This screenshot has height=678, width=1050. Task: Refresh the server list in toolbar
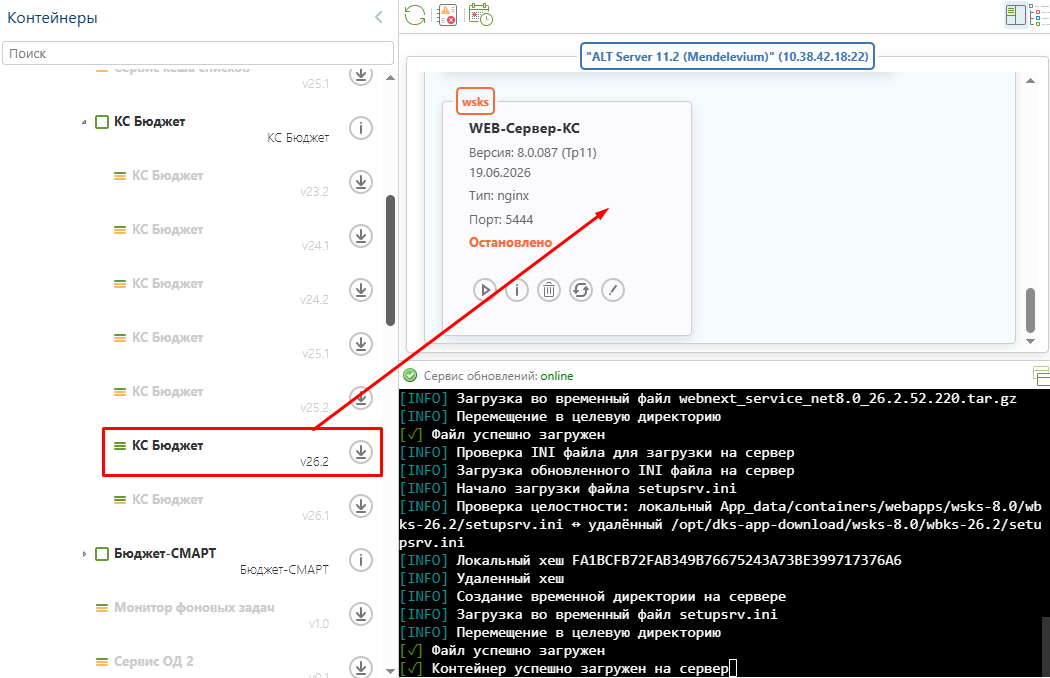point(415,15)
